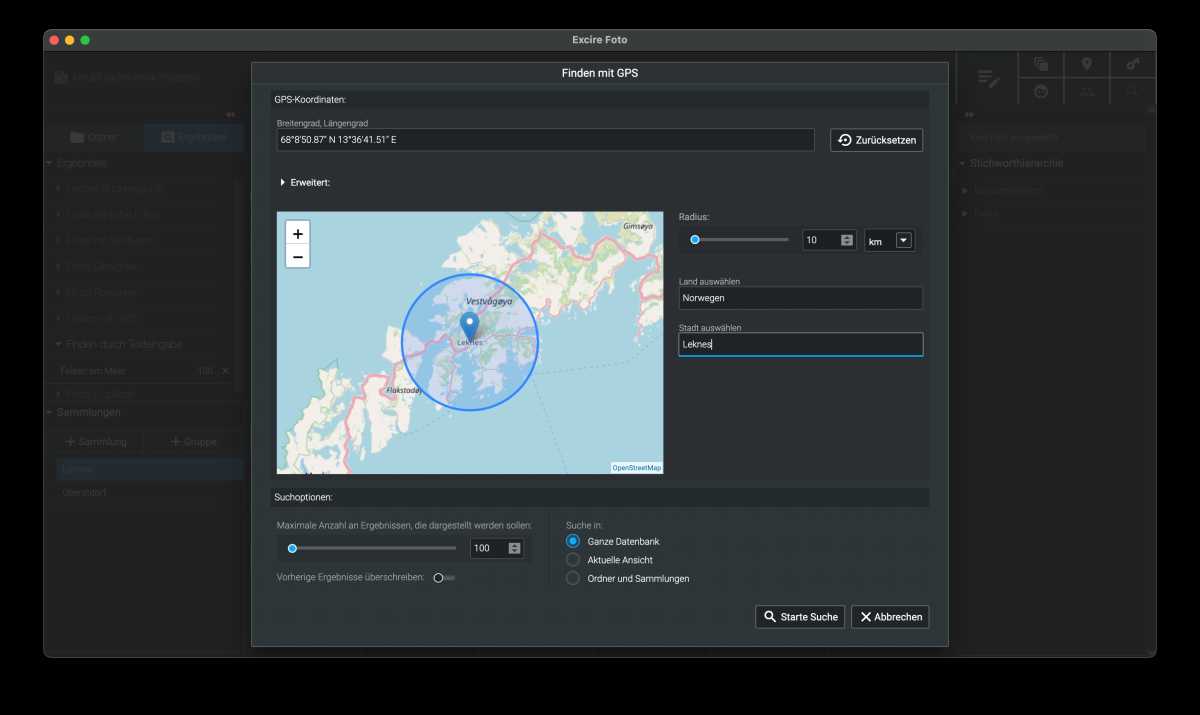Image resolution: width=1200 pixels, height=715 pixels.
Task: Click the 'Vestvågøya' label on the map
Action: point(489,301)
